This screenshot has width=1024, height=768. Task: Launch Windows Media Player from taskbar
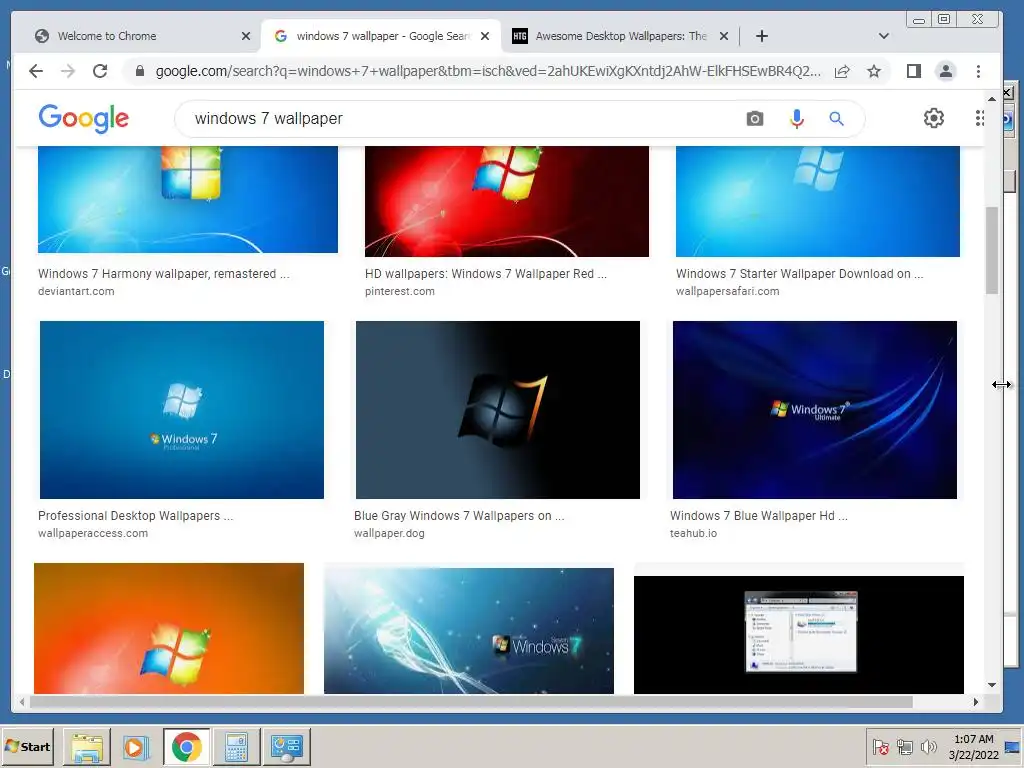(136, 747)
